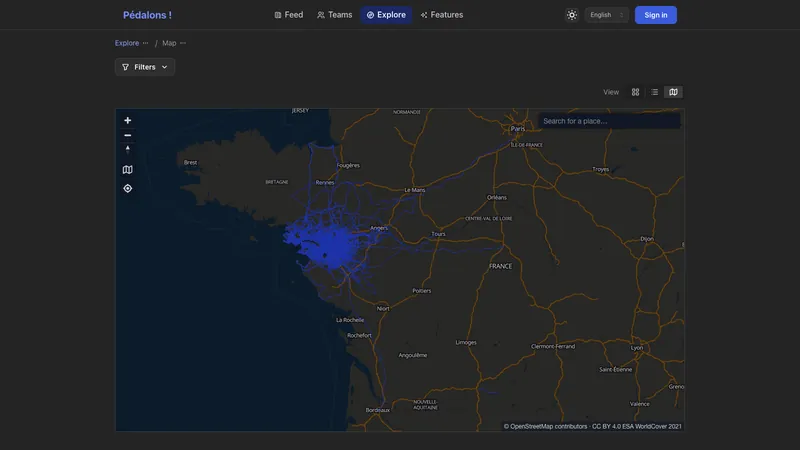Image resolution: width=800 pixels, height=450 pixels.
Task: Click the Niort map label
Action: (x=383, y=309)
